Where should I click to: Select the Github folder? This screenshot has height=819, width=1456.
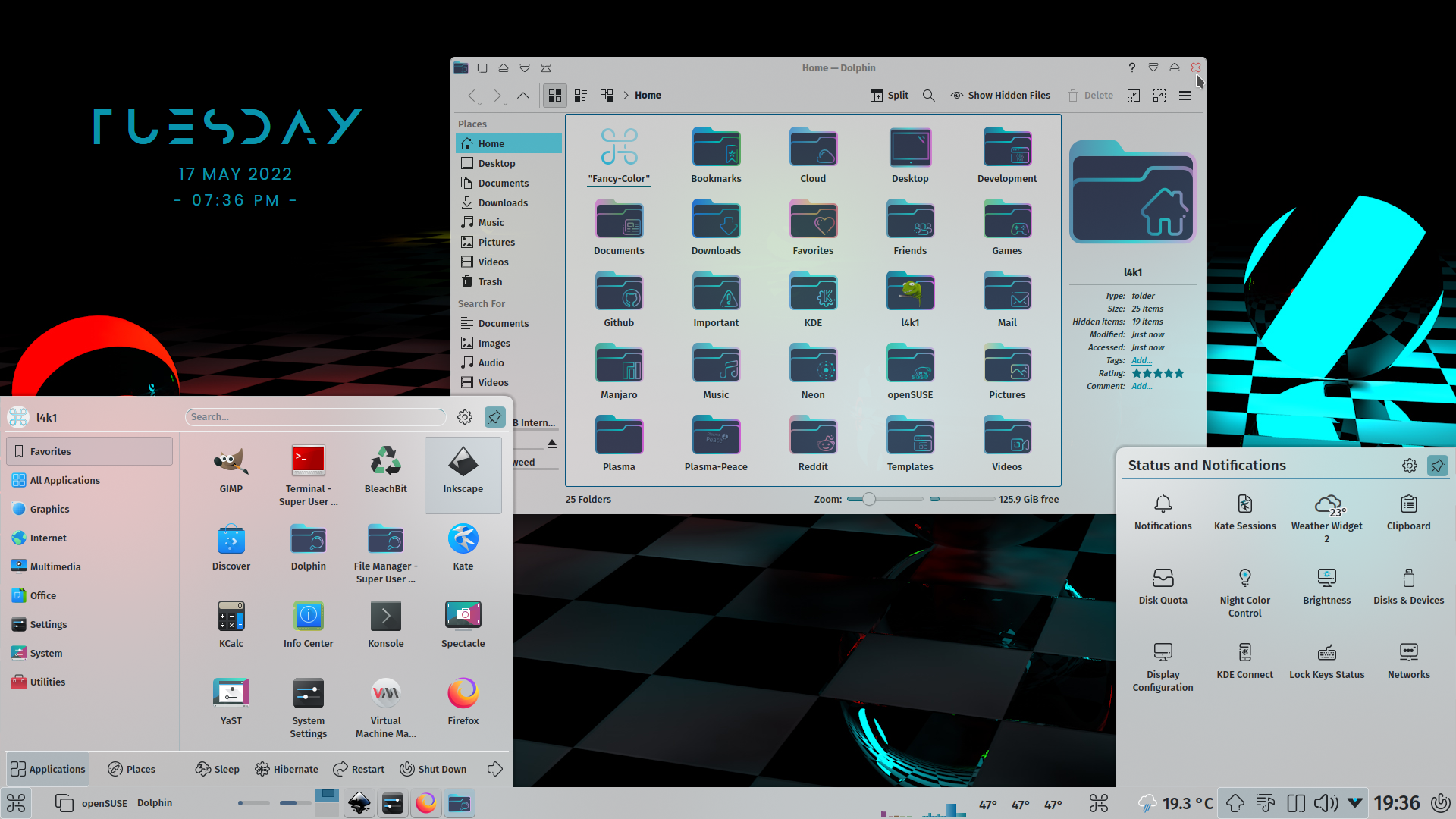coord(619,300)
